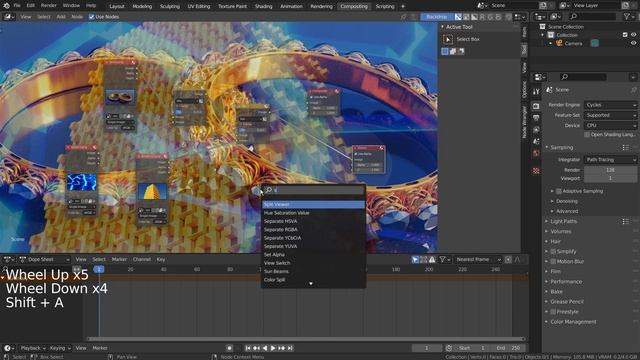Enable the Simplify checkbox
The image size is (640, 360).
(553, 251)
